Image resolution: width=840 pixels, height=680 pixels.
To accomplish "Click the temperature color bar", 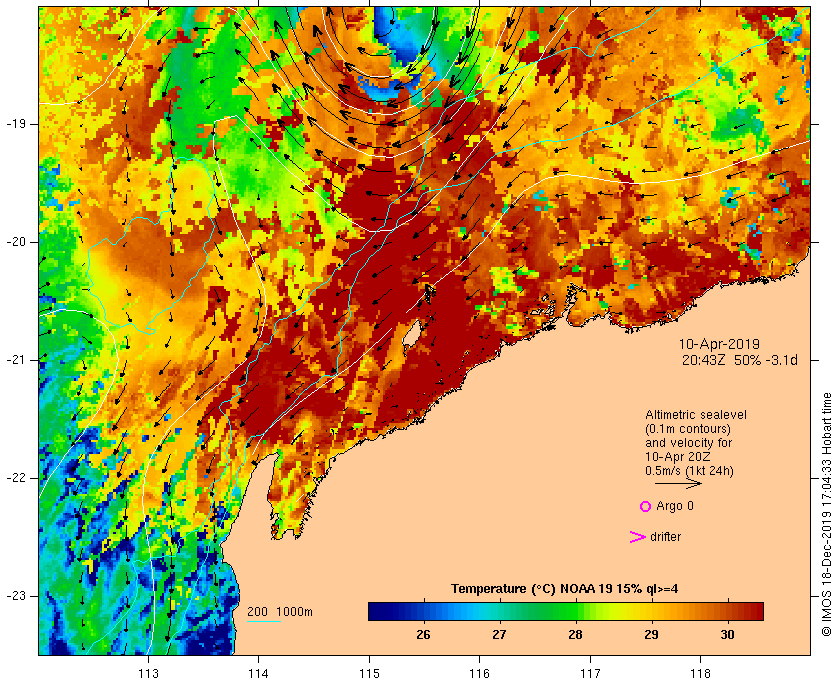I will (x=566, y=611).
